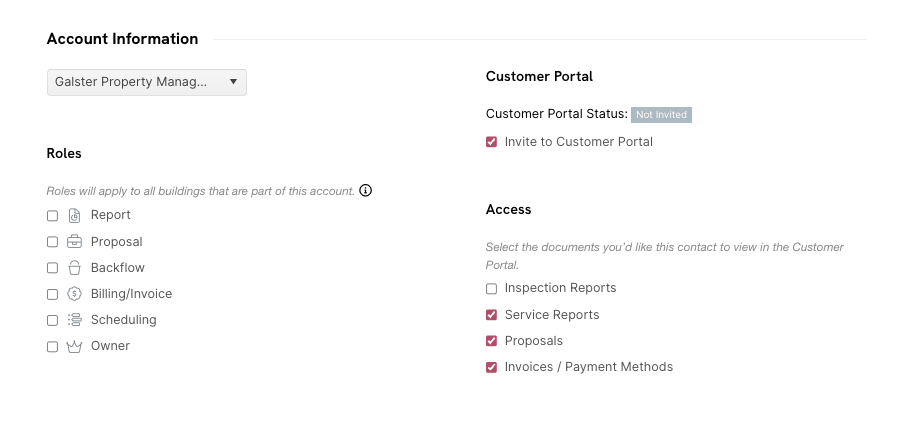Click the Billing/Invoice dollar icon
The width and height of the screenshot is (924, 422).
click(74, 294)
